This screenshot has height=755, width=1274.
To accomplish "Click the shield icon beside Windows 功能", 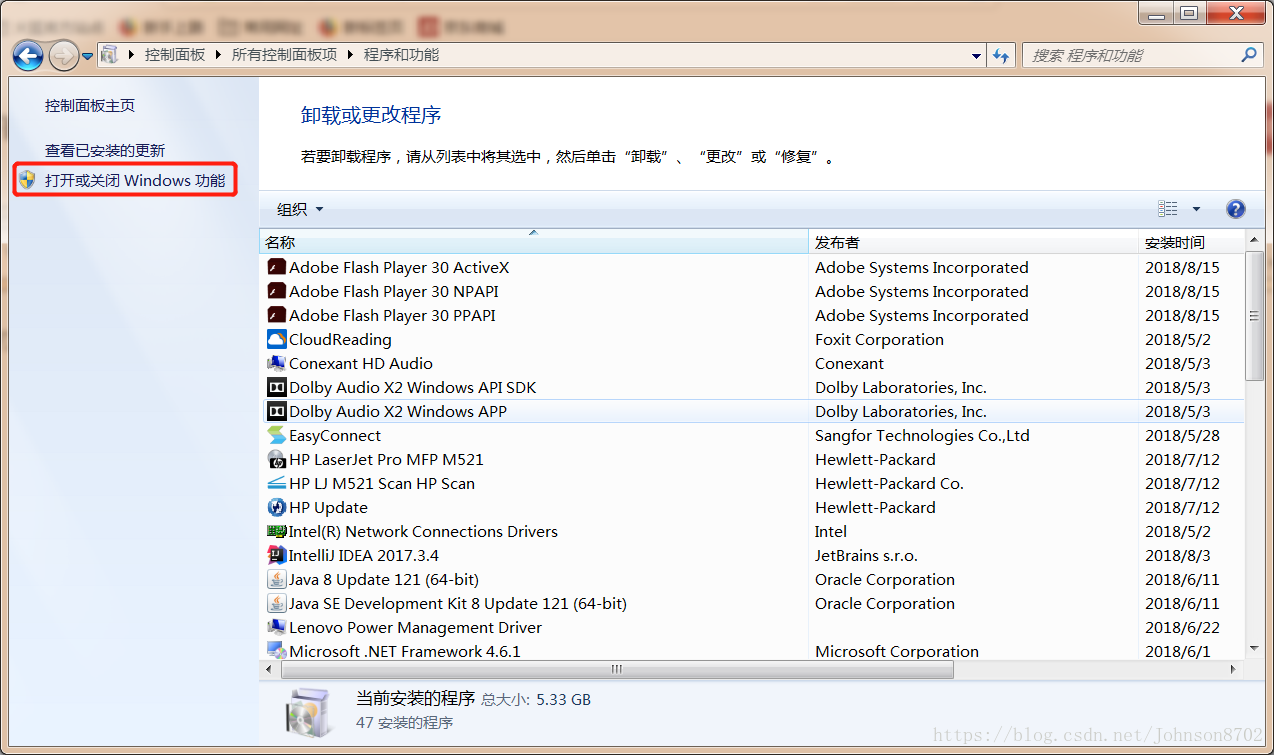I will pyautogui.click(x=27, y=180).
